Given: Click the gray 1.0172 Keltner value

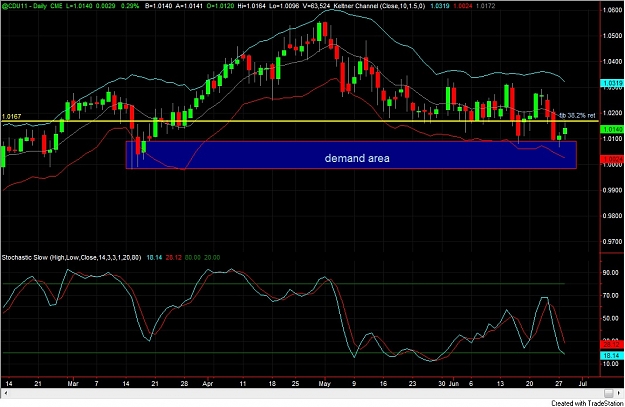Looking at the screenshot, I should (x=486, y=6).
